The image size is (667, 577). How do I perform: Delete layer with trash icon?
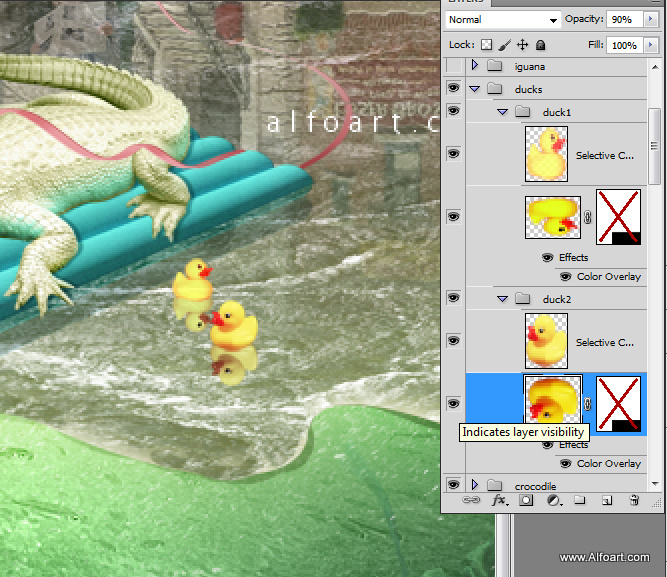(x=634, y=500)
